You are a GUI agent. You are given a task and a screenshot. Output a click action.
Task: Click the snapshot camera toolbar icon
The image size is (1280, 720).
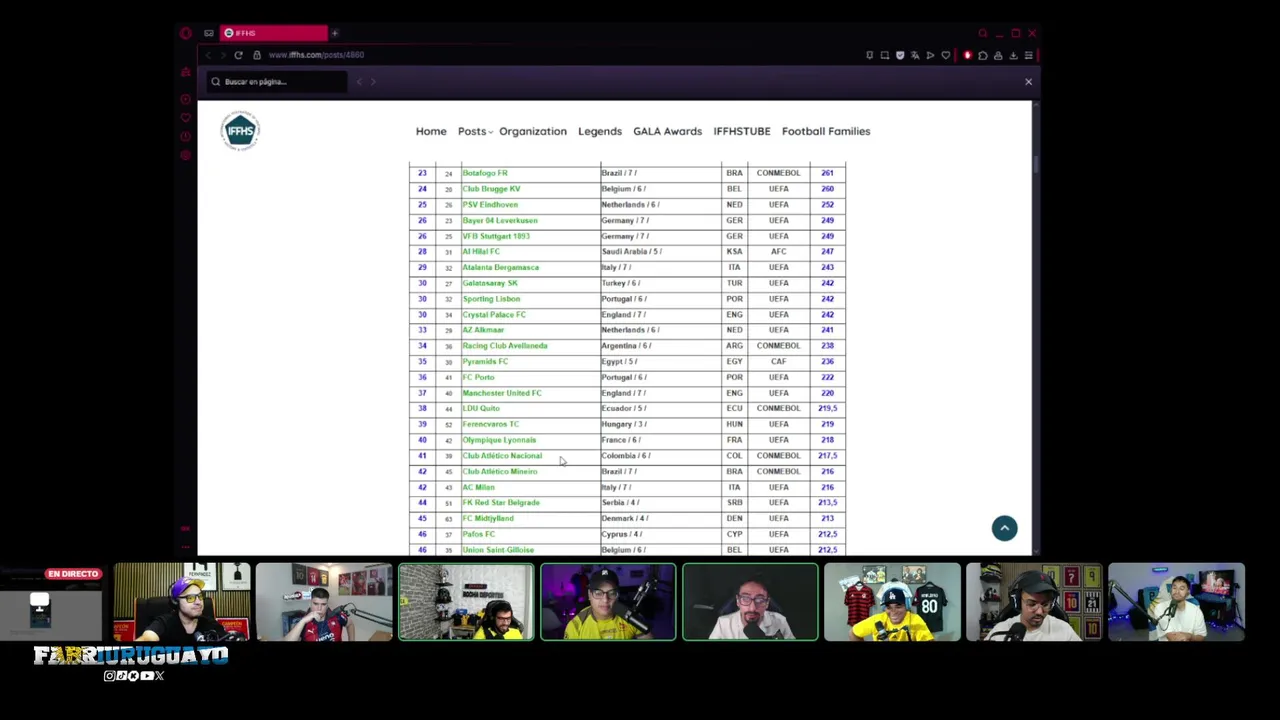pos(884,55)
